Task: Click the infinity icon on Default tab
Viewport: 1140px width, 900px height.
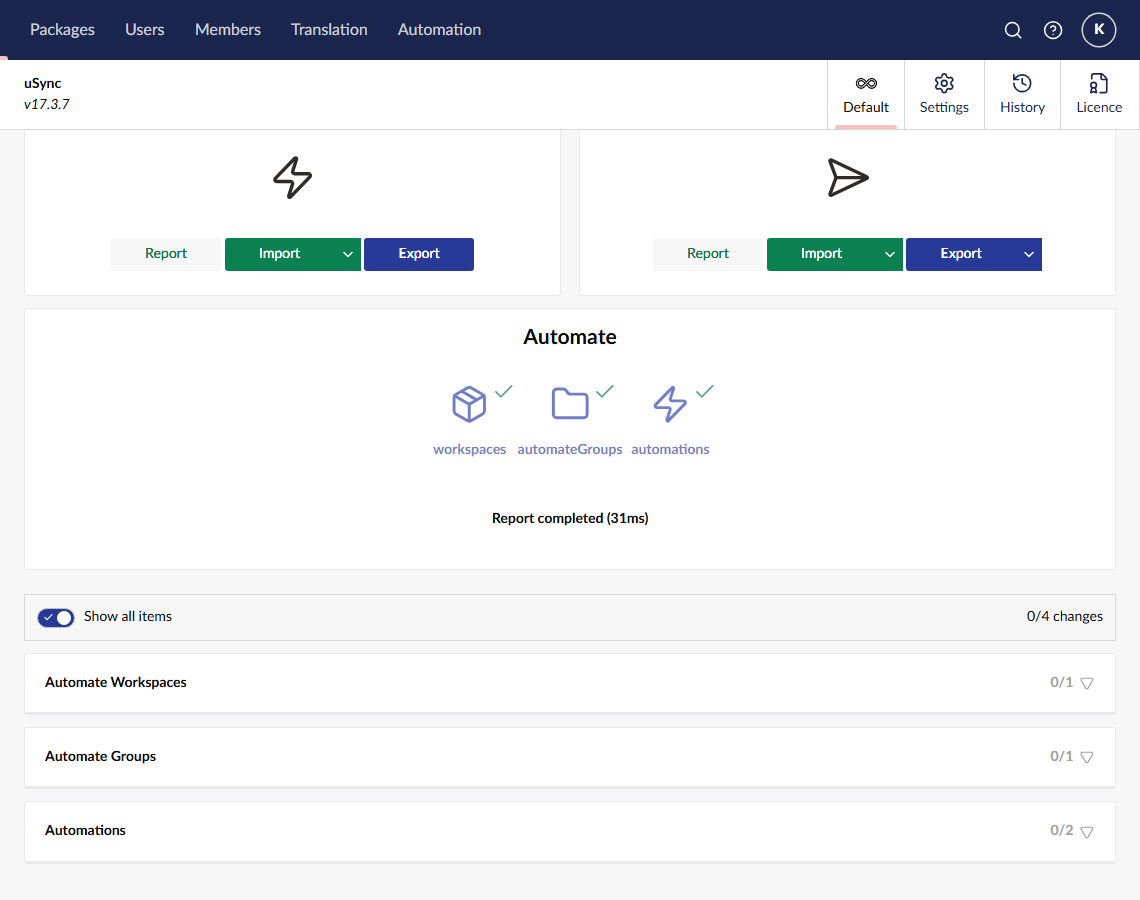Action: point(866,84)
